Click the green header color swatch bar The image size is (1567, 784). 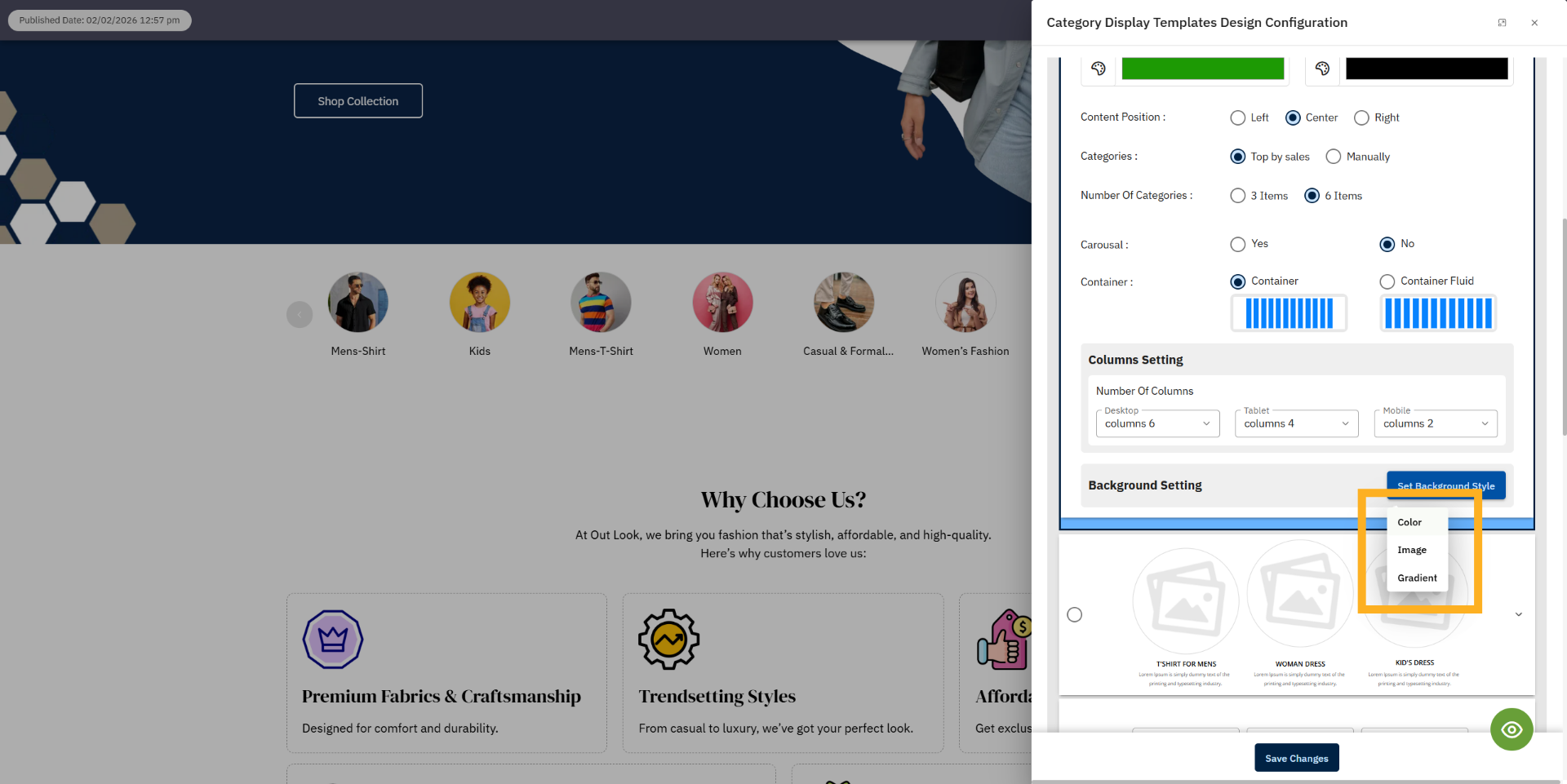(x=1202, y=69)
